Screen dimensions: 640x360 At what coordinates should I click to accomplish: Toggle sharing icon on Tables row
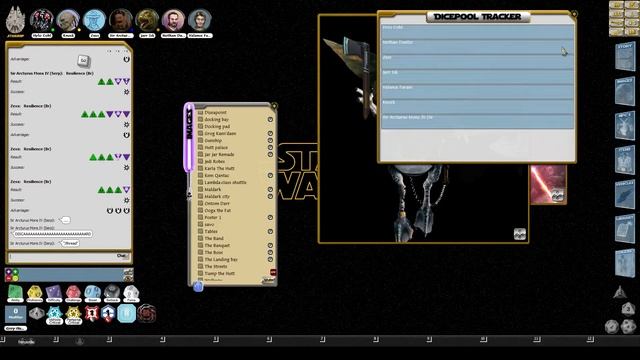pos(270,231)
